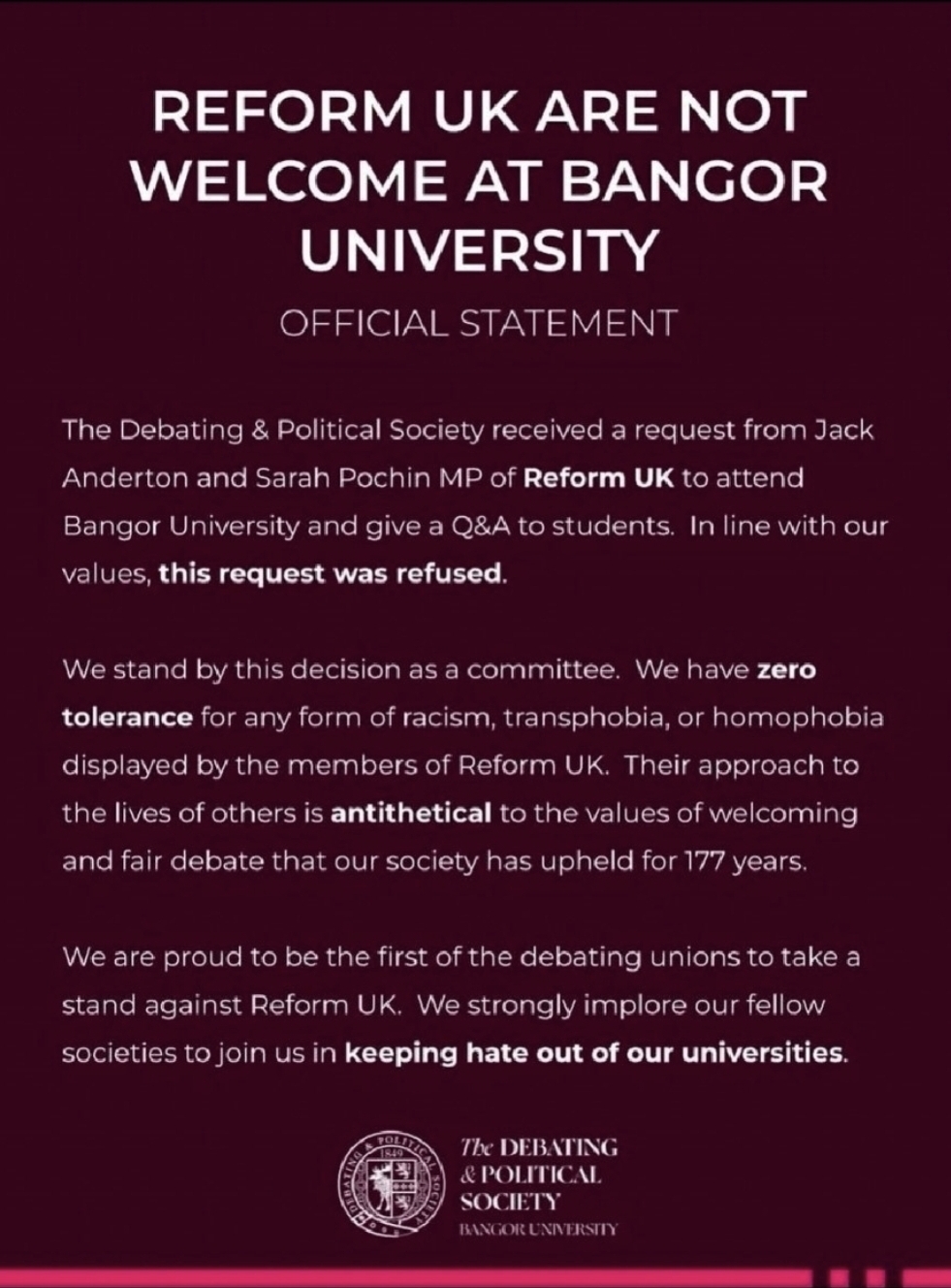Click the "Official Statement" subtitle
Image resolution: width=951 pixels, height=1288 pixels.
click(x=477, y=323)
